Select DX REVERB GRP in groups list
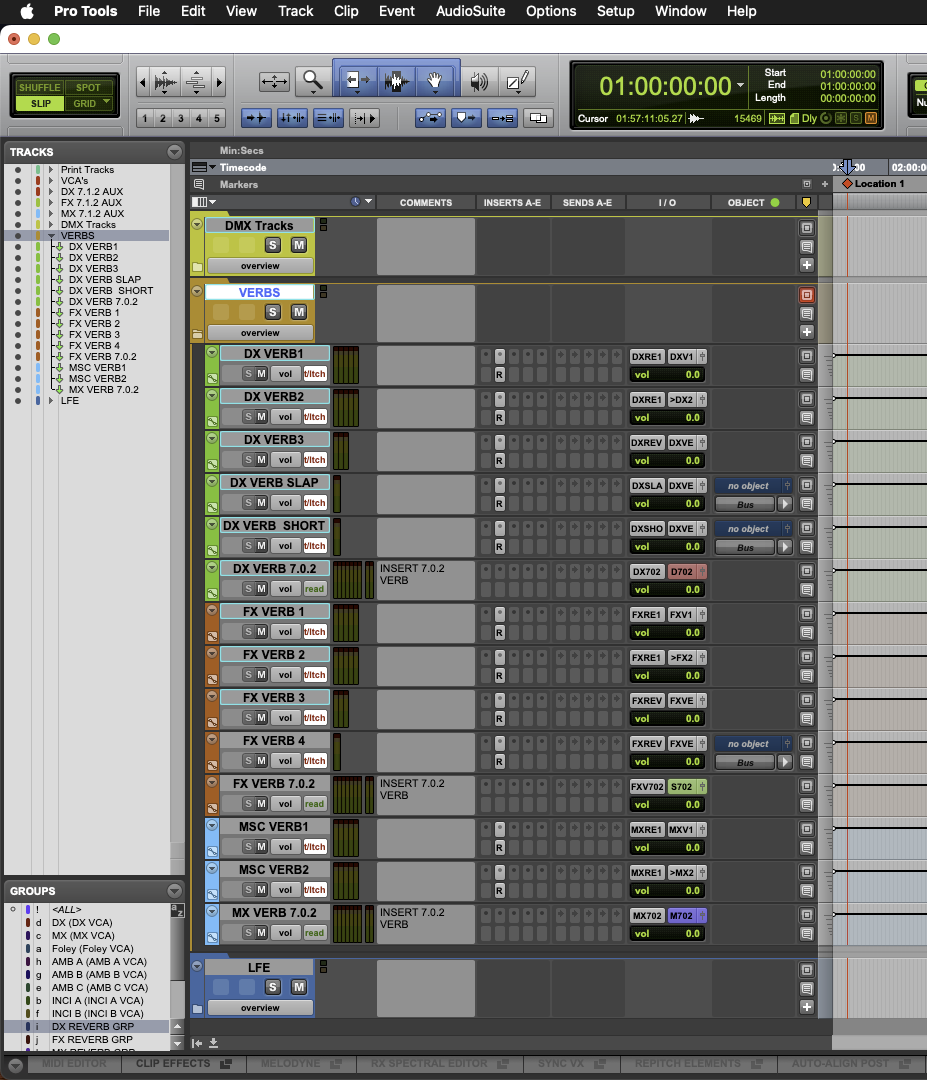Viewport: 927px width, 1080px height. [93, 1026]
